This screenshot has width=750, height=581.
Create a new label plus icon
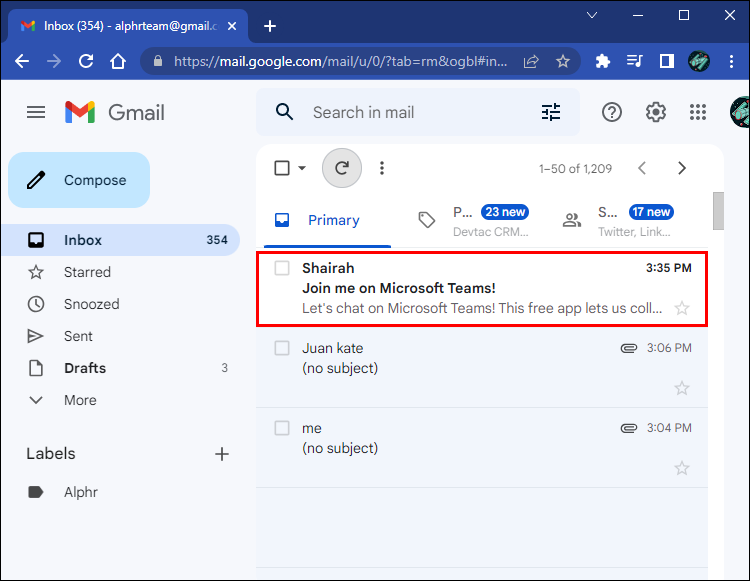pos(221,454)
